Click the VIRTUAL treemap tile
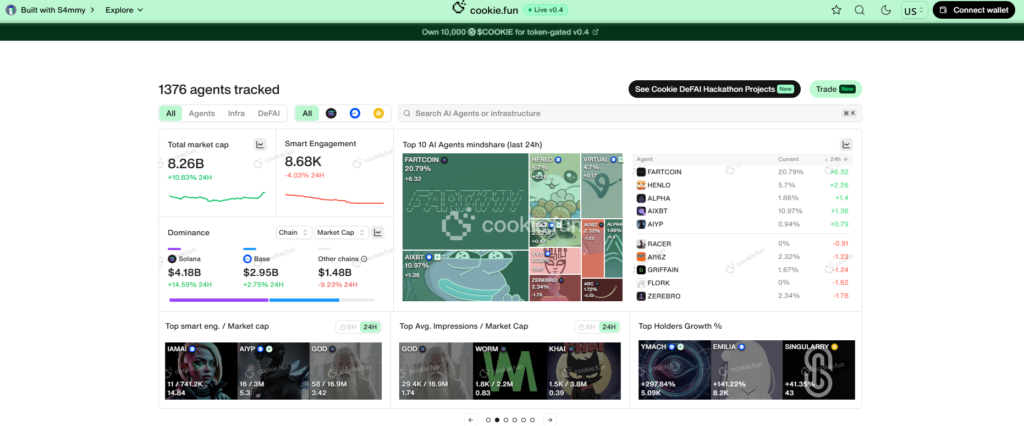 [x=601, y=186]
